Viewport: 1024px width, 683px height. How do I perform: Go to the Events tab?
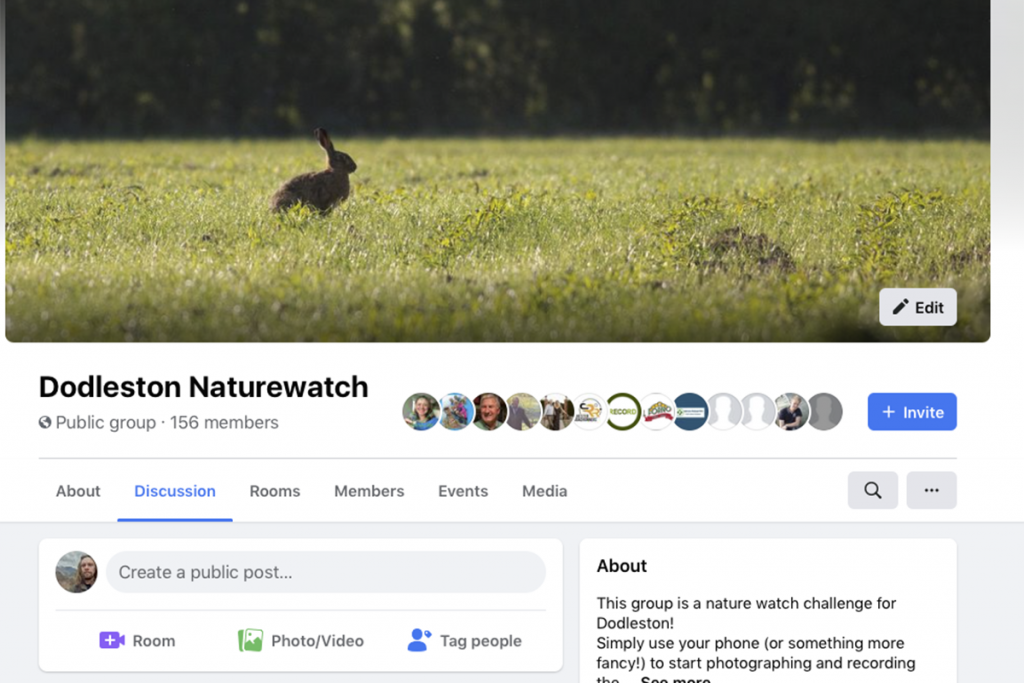[463, 491]
